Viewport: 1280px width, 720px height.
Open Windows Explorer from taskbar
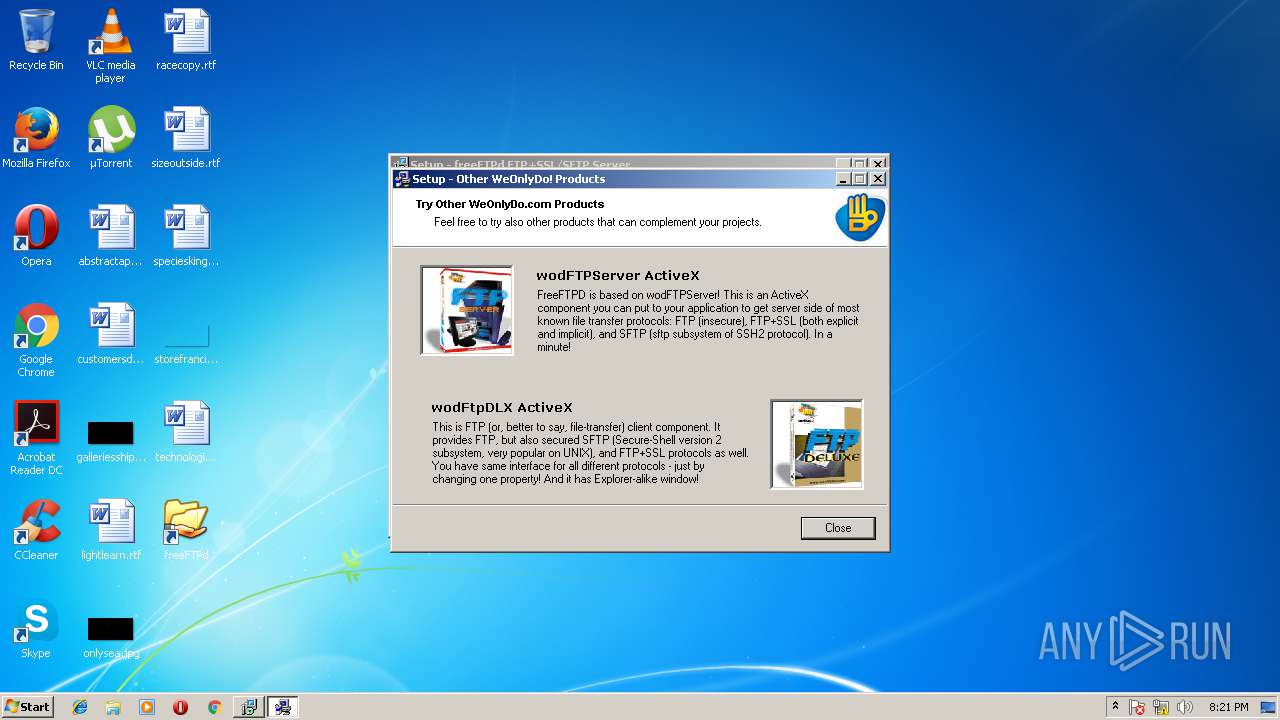[113, 707]
